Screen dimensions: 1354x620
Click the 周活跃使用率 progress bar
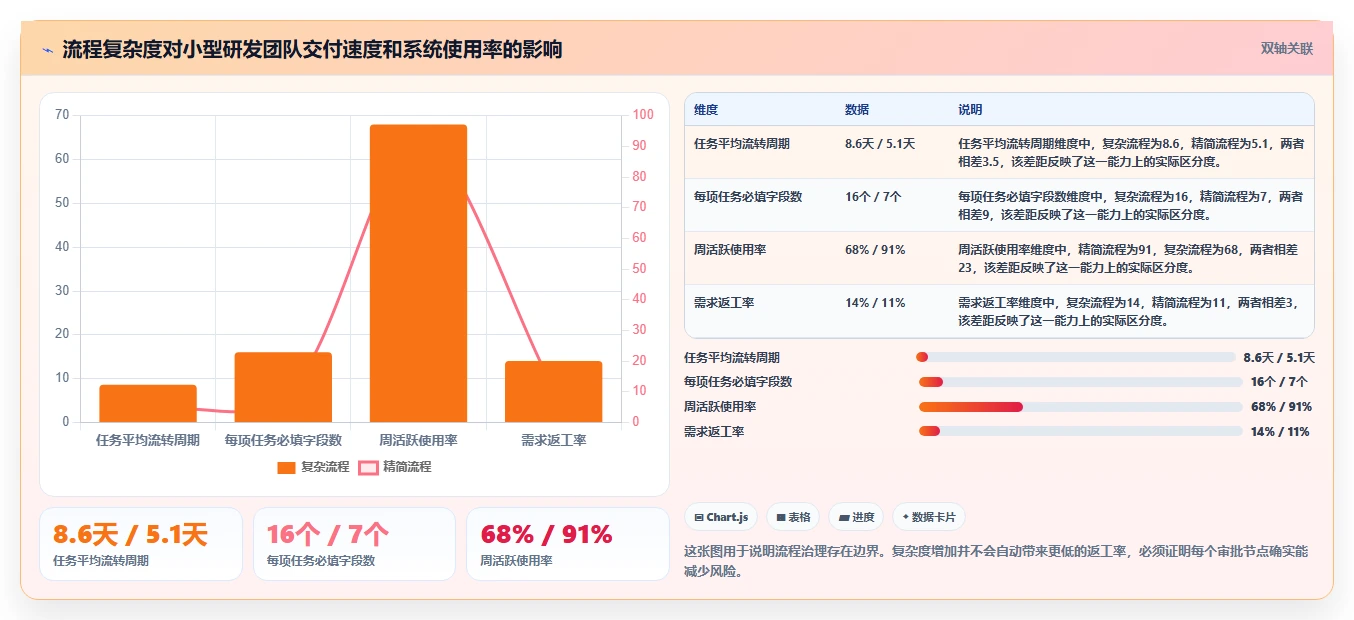coord(1081,407)
